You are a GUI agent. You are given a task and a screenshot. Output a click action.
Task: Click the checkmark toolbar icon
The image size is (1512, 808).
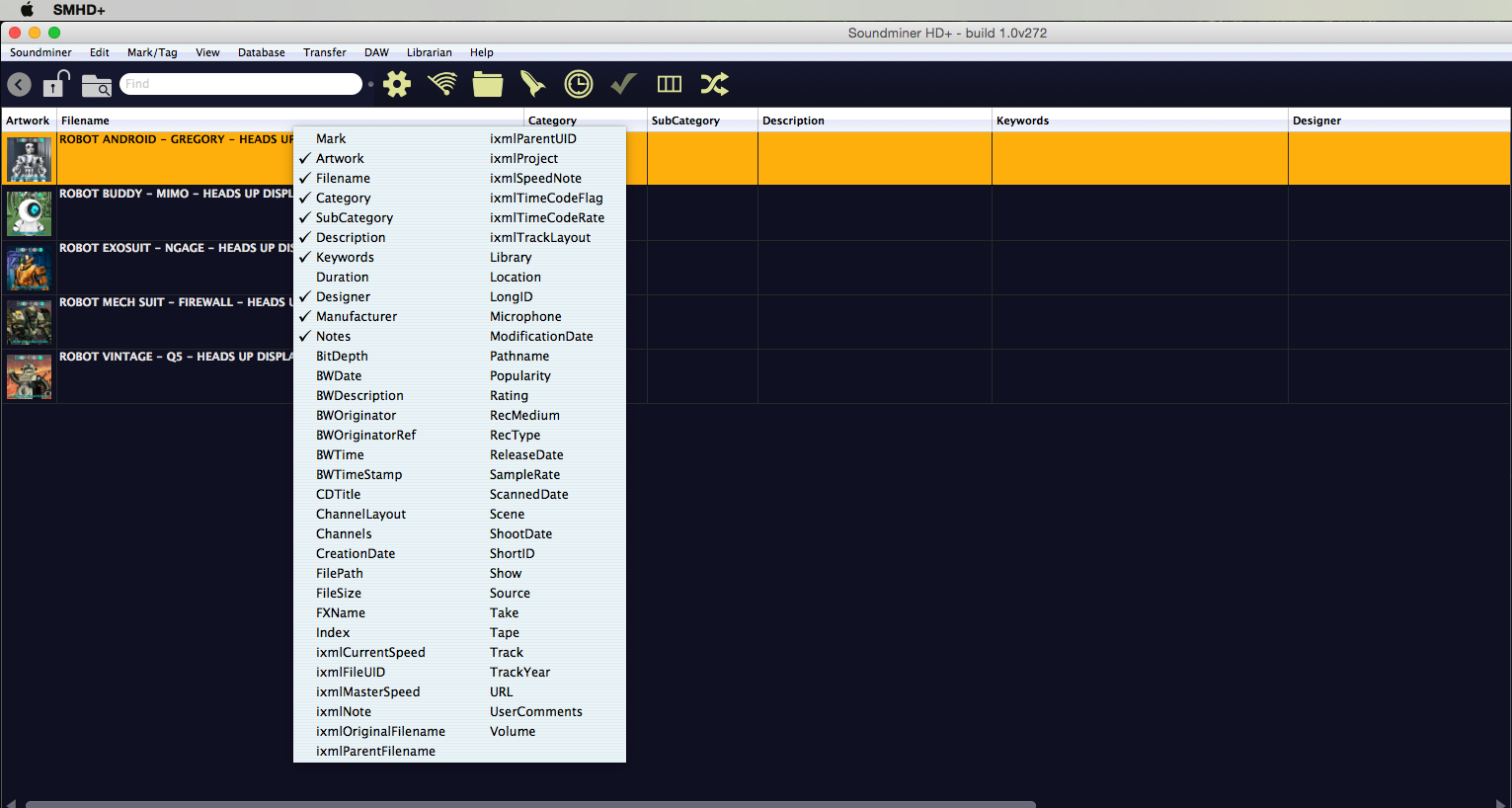tap(623, 84)
